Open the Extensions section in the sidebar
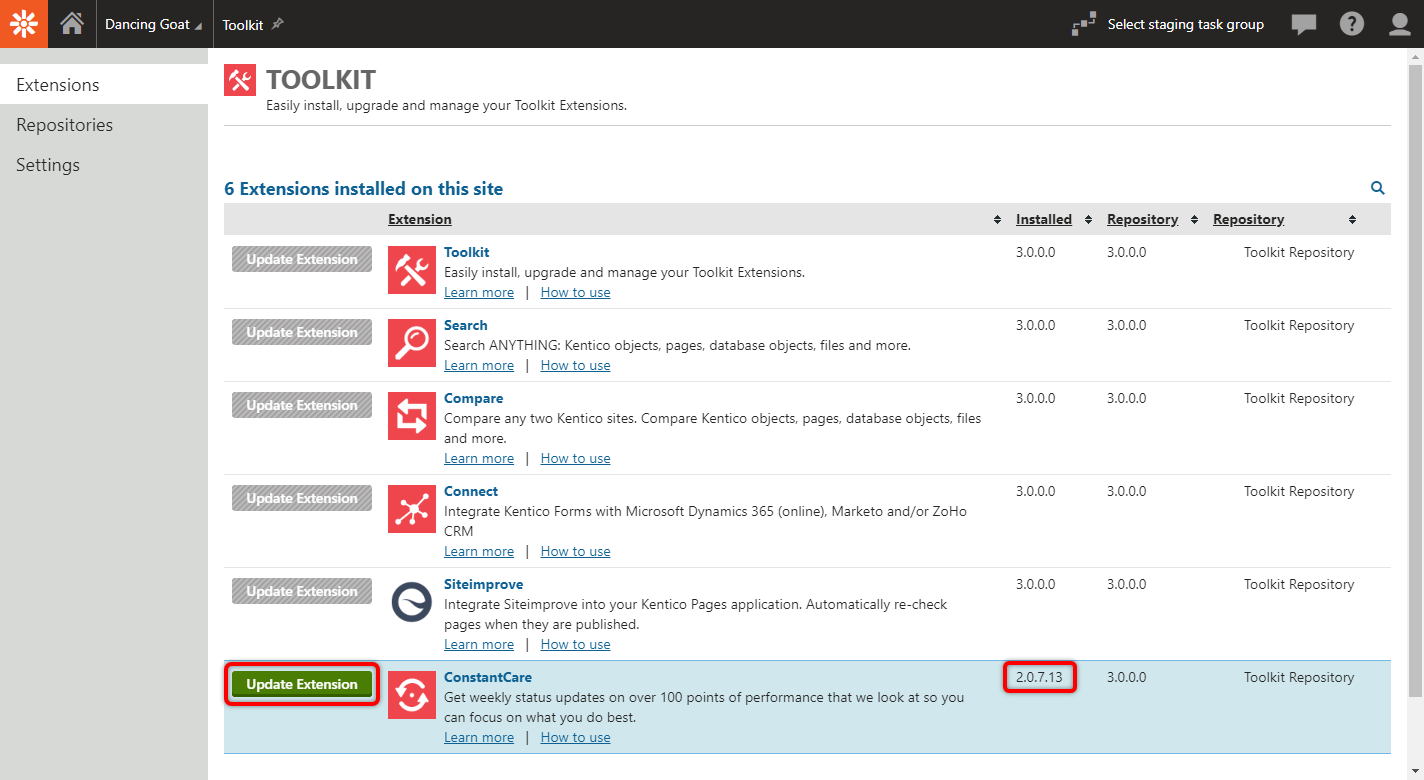1424x780 pixels. coord(104,85)
